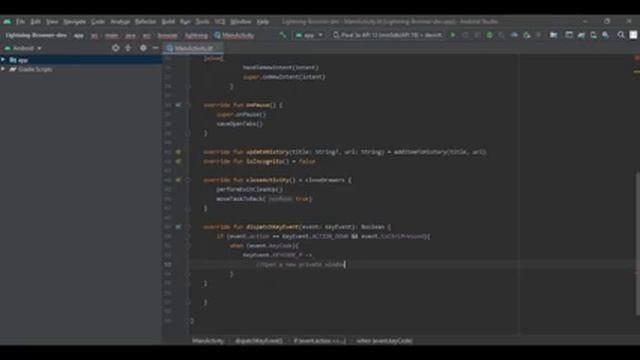
Task: Open the File menu
Action: point(20,22)
